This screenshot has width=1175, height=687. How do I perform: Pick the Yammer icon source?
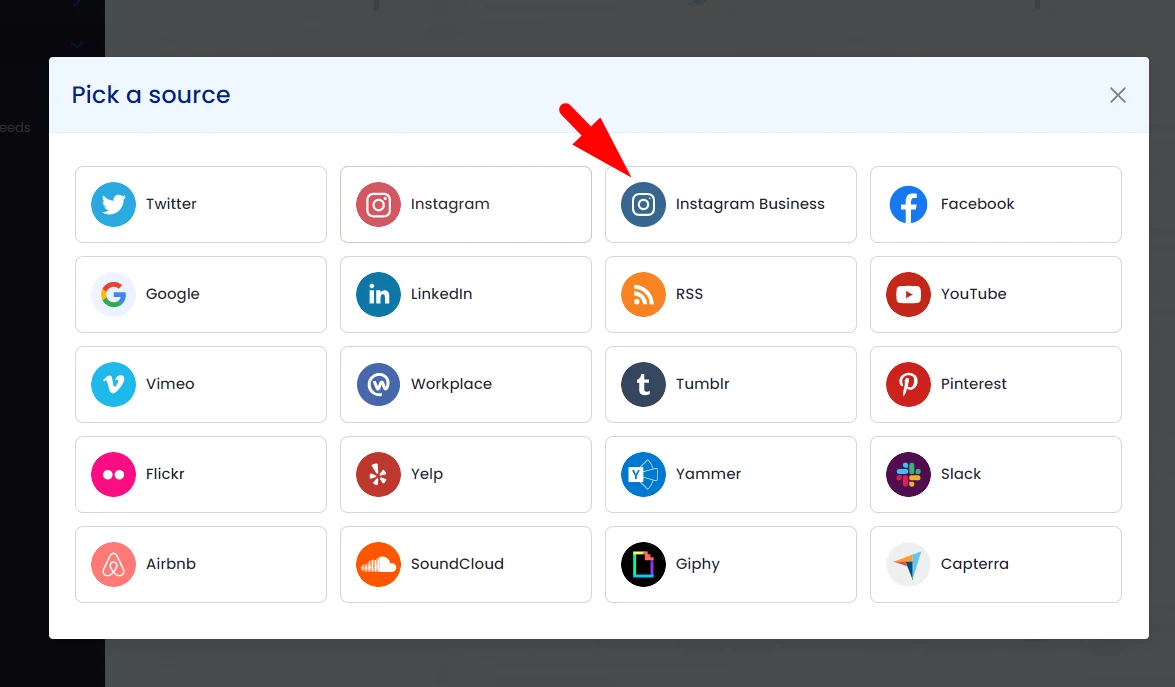click(643, 474)
